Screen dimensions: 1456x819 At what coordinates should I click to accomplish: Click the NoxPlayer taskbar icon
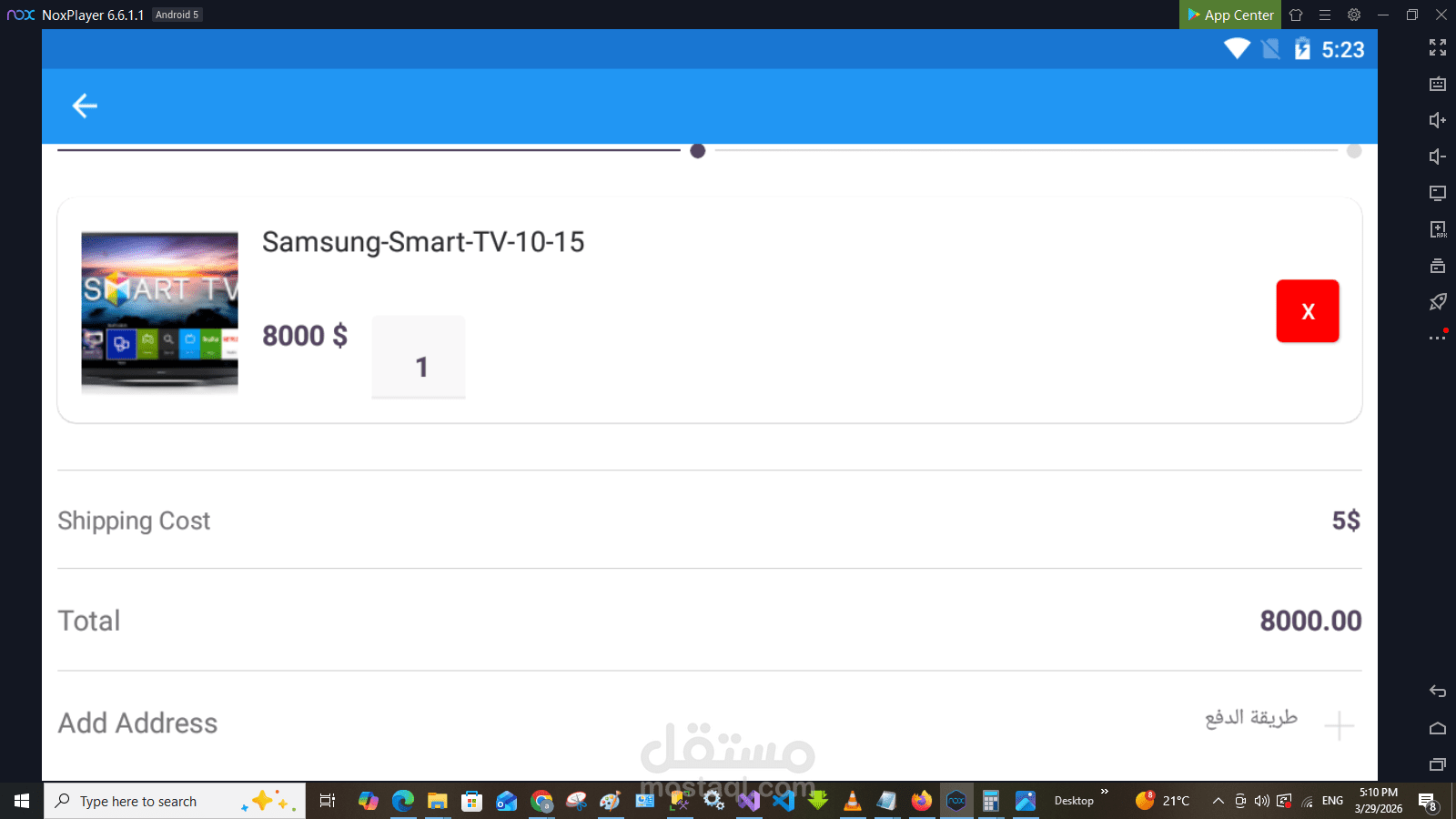tap(956, 801)
